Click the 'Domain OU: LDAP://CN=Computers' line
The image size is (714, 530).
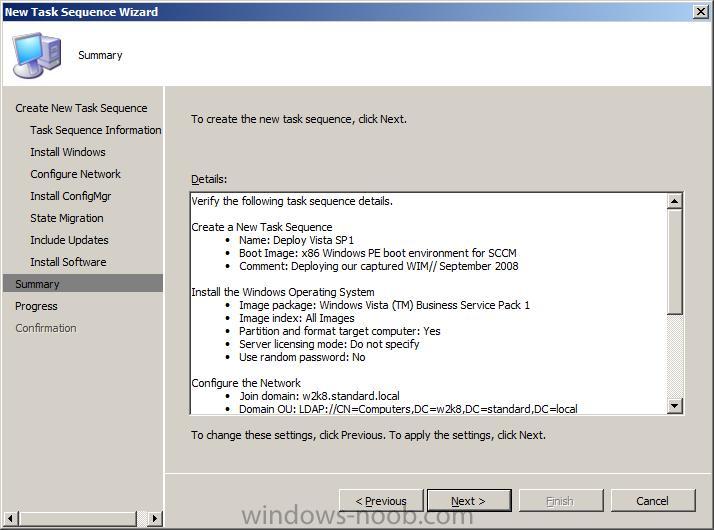tap(408, 409)
